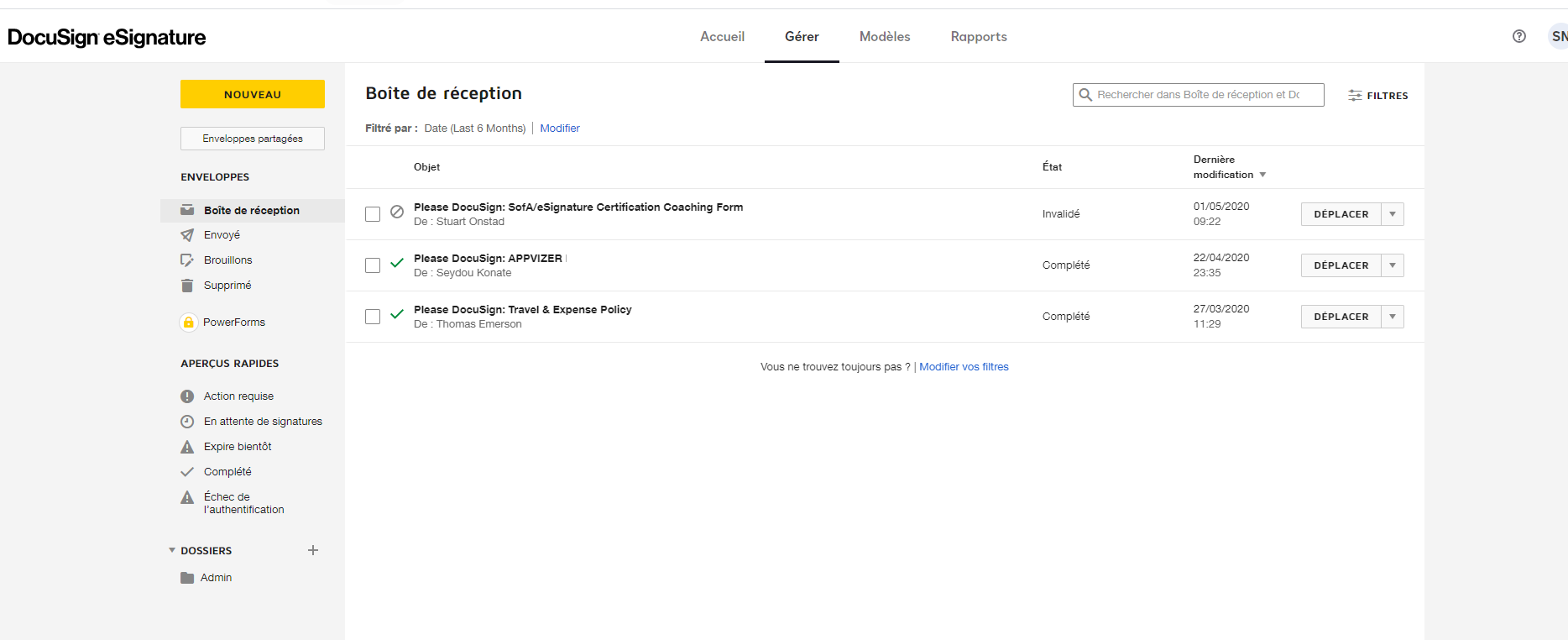Open the SN user avatar menu
The height and width of the screenshot is (640, 1568).
pyautogui.click(x=1558, y=36)
